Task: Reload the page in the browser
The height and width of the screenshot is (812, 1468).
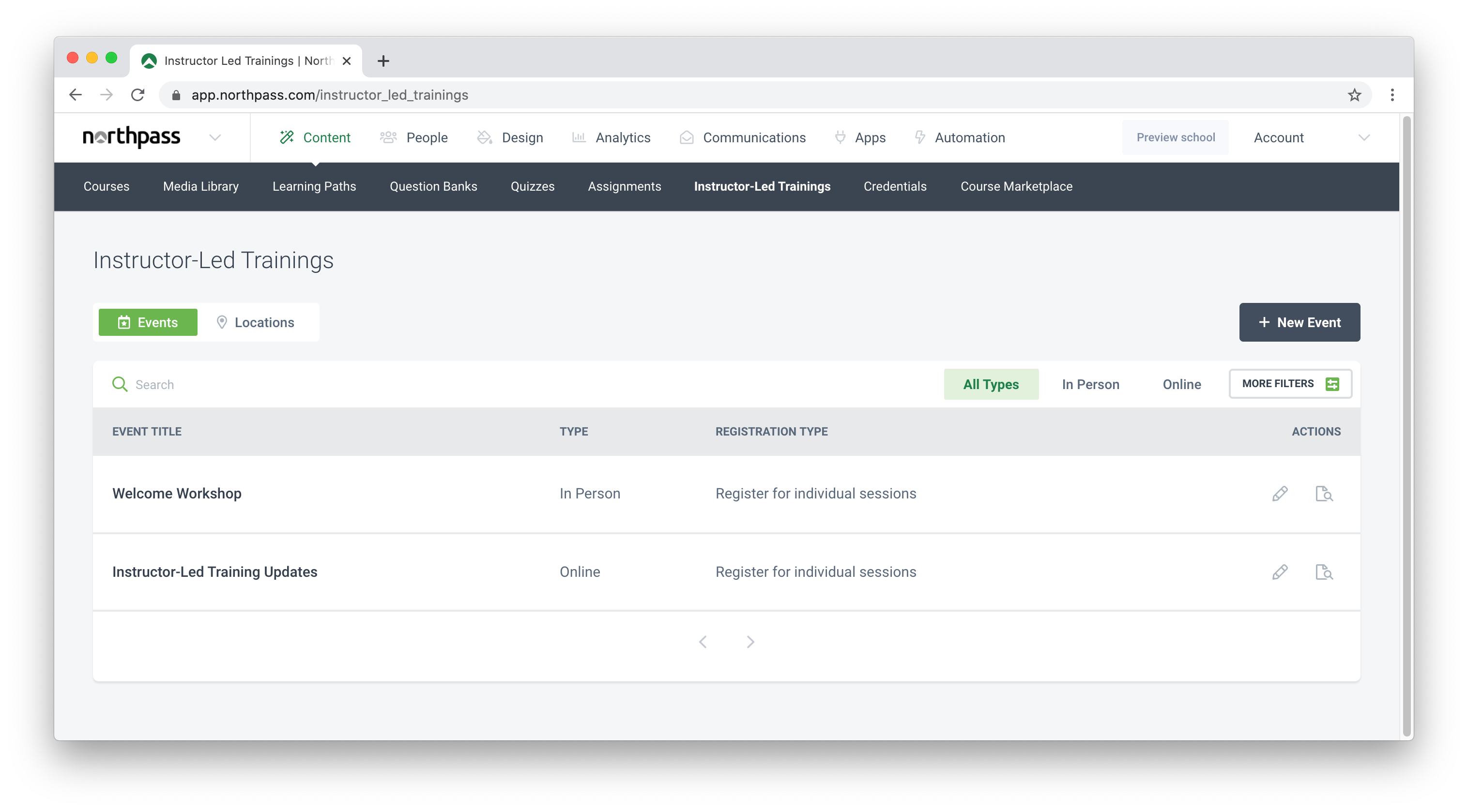Action: click(138, 95)
